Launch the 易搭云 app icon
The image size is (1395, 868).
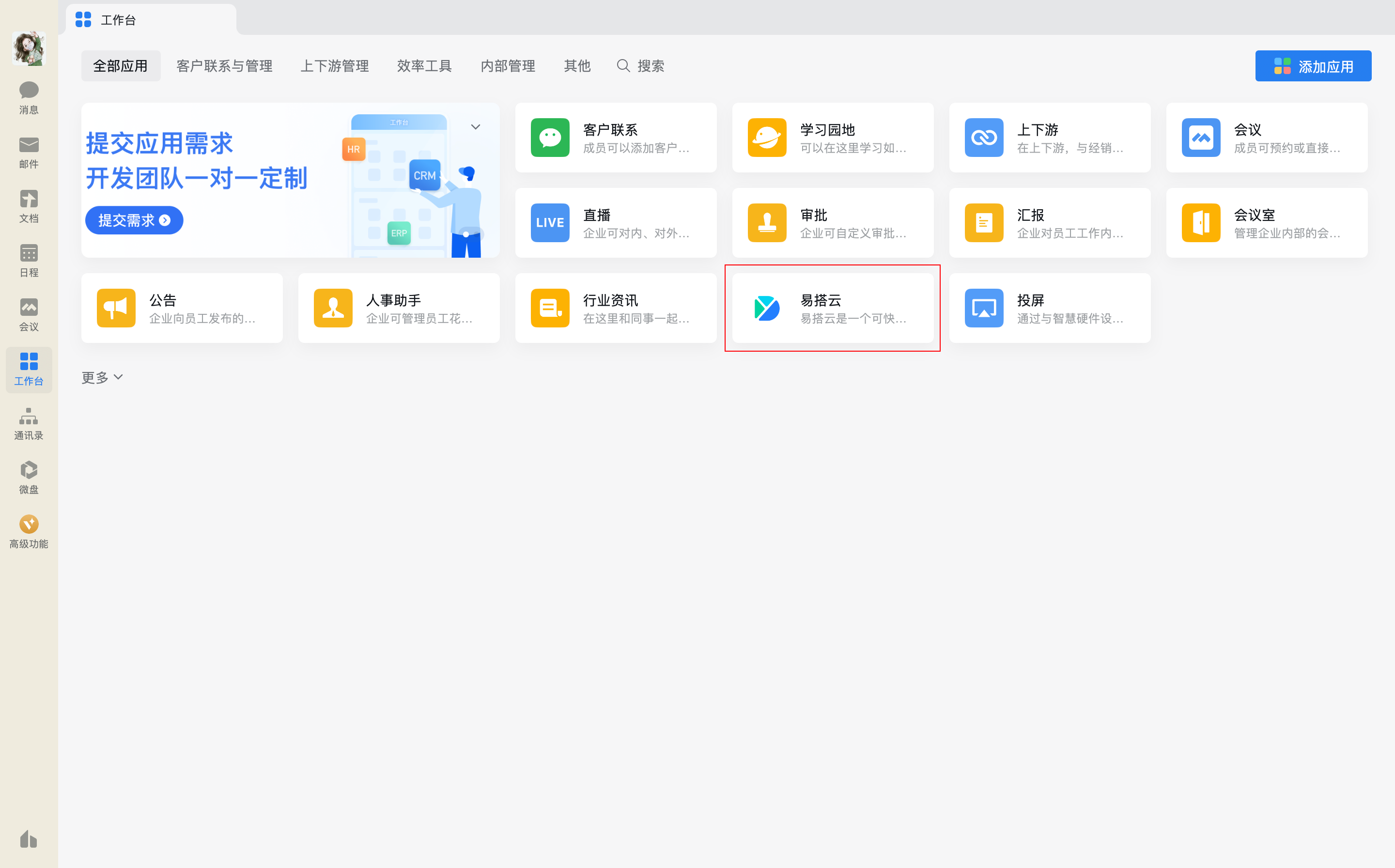766,308
